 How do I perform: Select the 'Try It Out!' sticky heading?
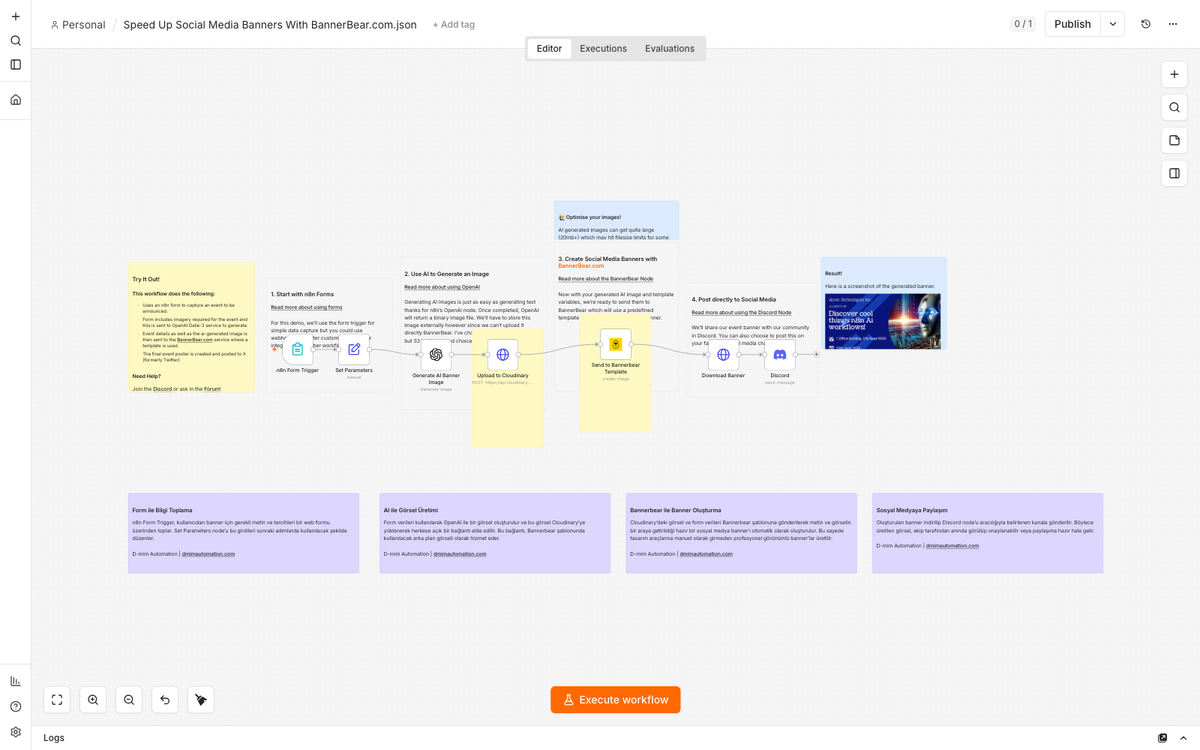click(146, 279)
